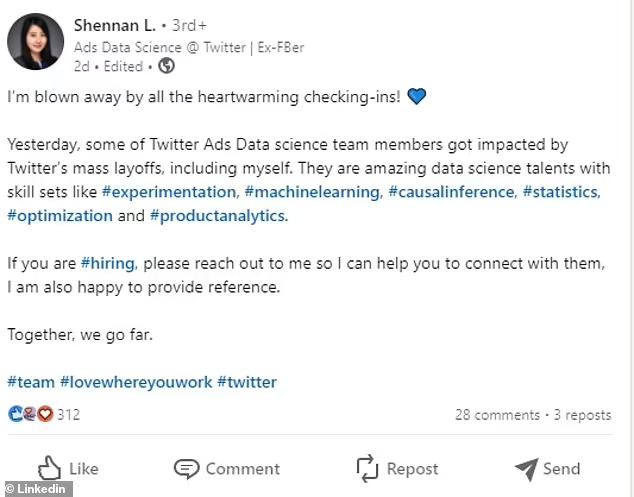Click the Repost arrows icon

pos(368,468)
